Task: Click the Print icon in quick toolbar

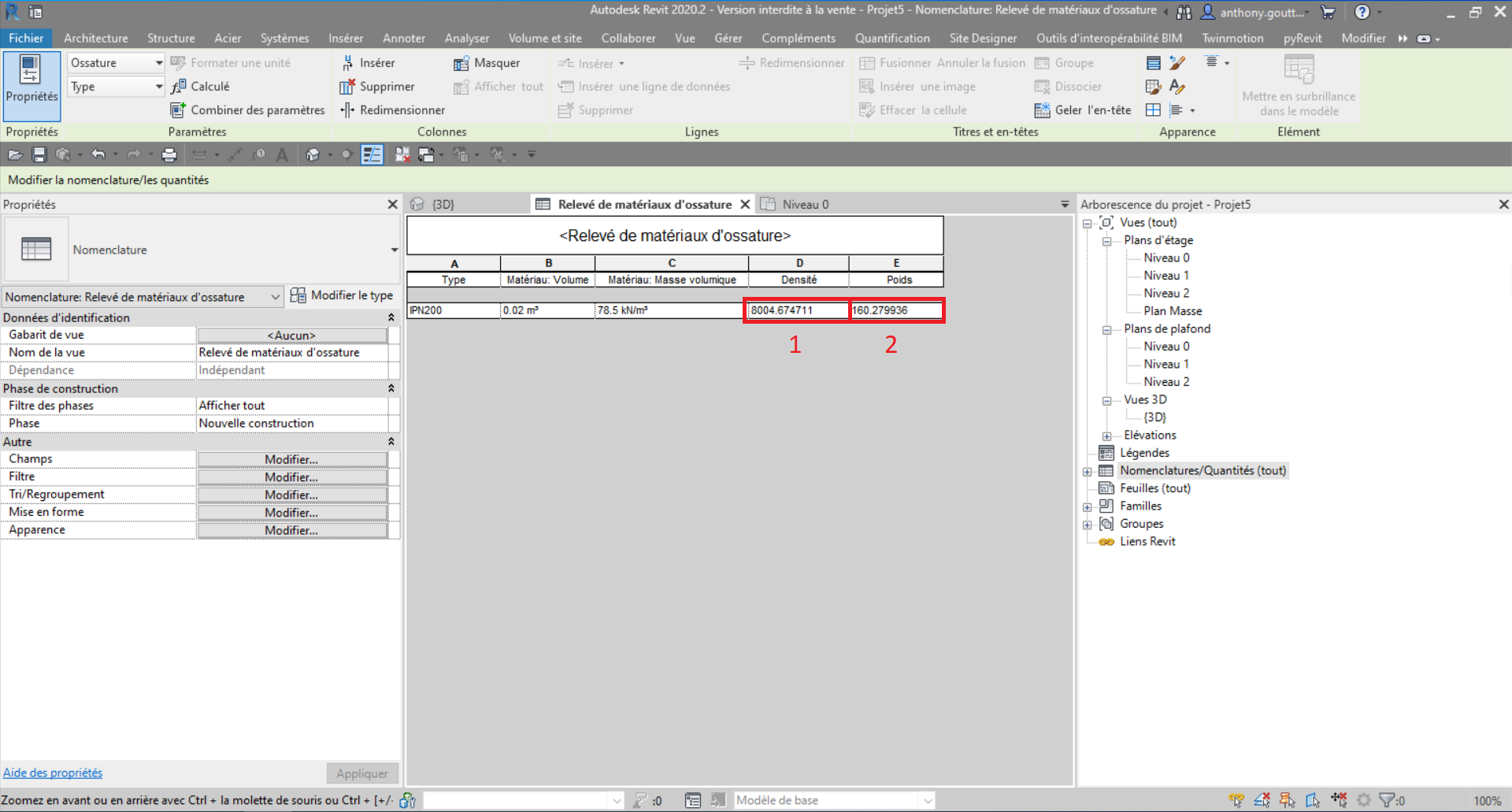Action: click(x=169, y=155)
